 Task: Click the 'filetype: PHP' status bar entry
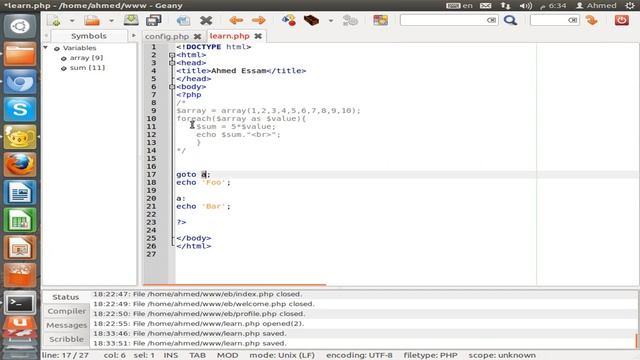[430, 355]
